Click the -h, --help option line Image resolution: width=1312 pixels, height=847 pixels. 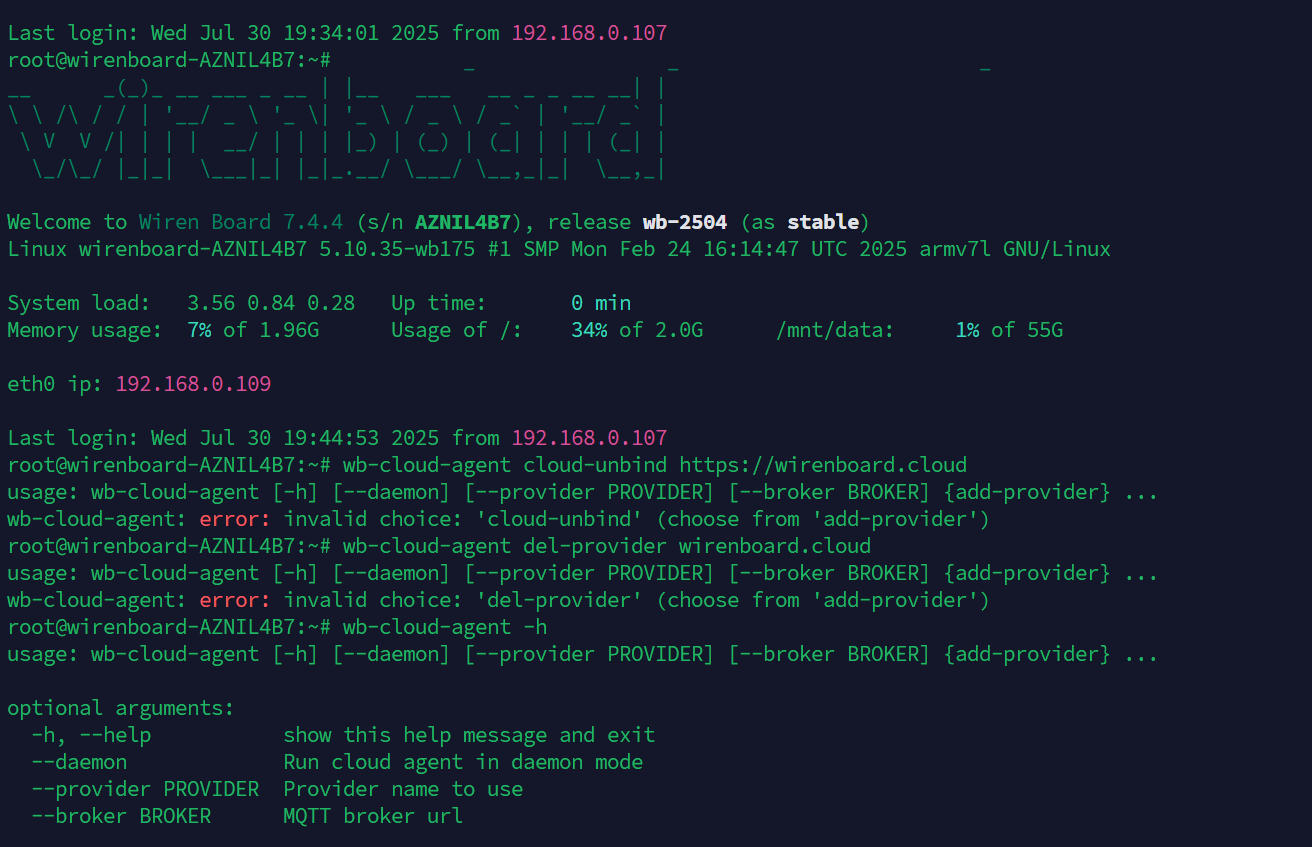tap(343, 735)
